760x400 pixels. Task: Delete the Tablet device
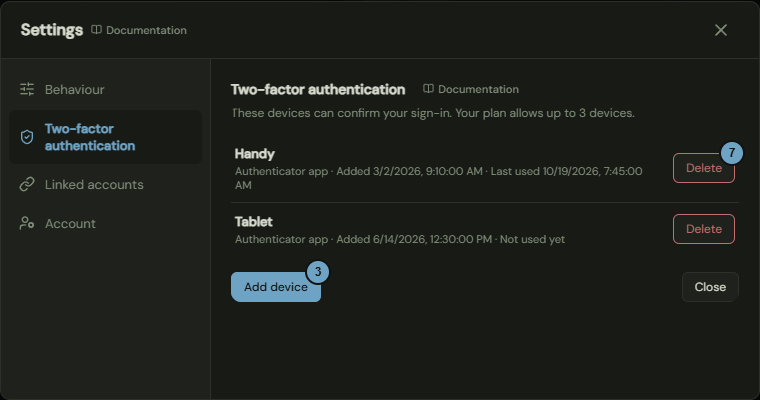pos(704,229)
